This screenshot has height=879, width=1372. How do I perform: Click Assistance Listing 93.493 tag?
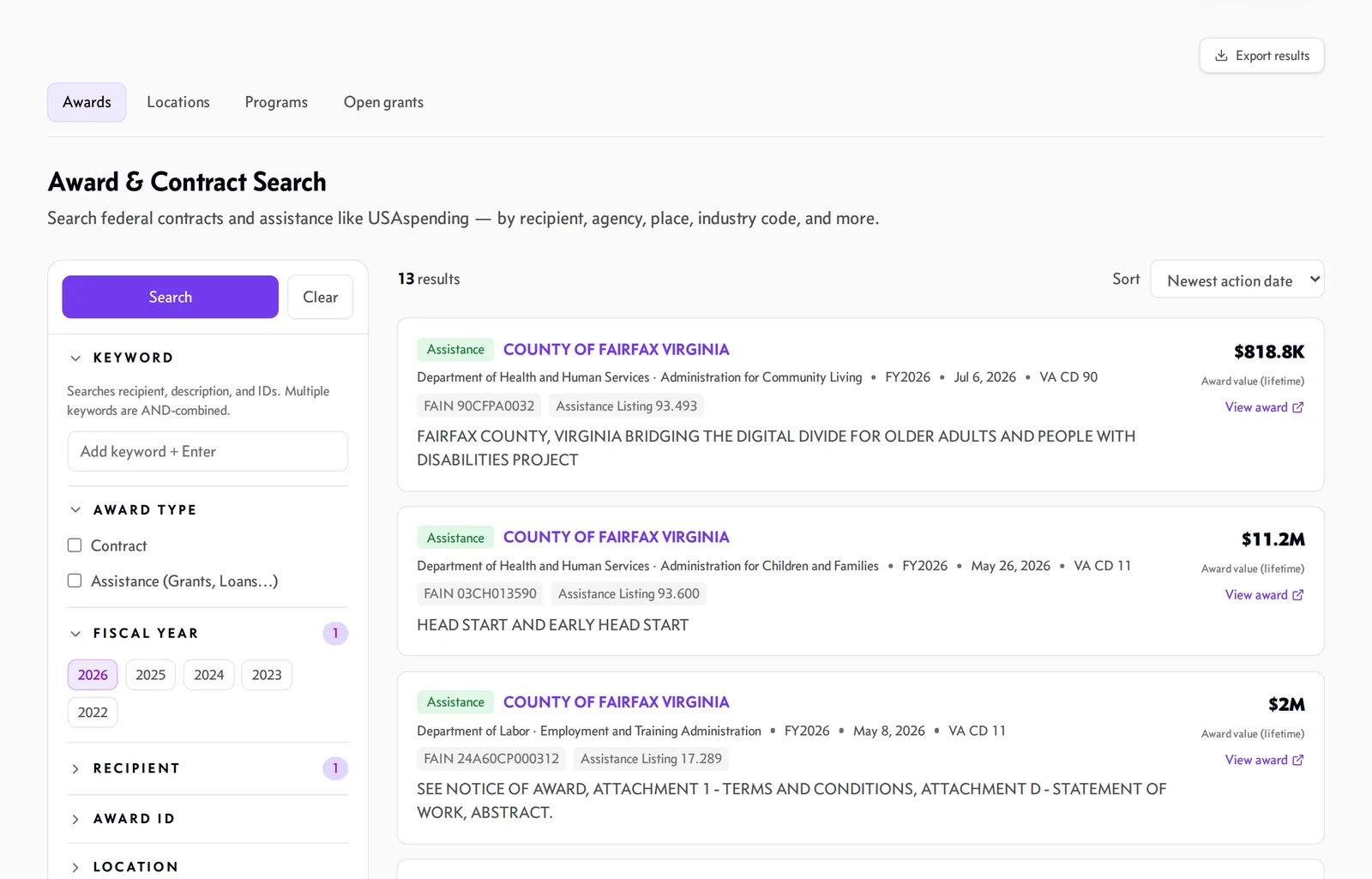[x=627, y=406]
